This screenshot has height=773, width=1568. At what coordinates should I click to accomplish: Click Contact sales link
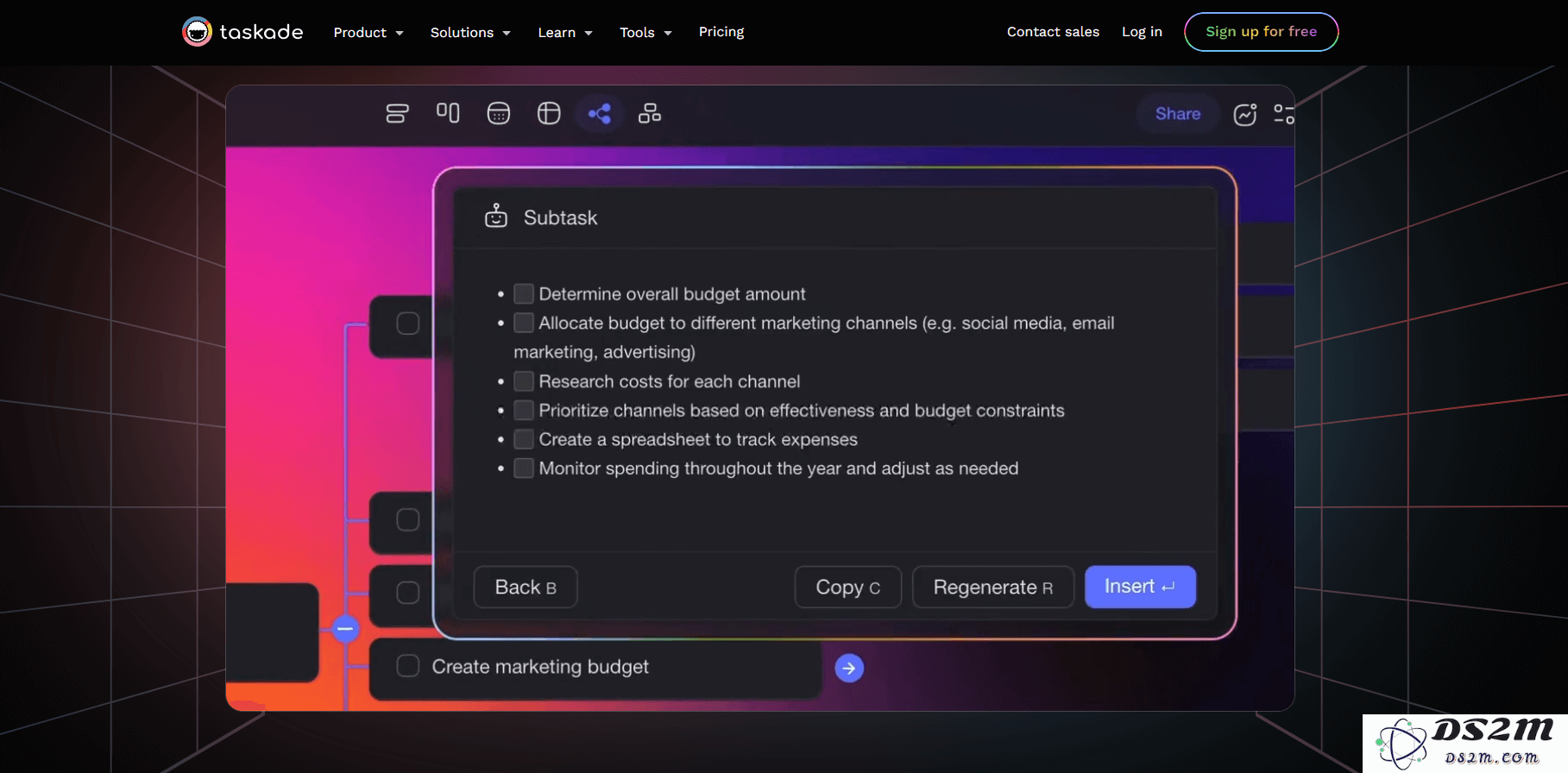1053,32
